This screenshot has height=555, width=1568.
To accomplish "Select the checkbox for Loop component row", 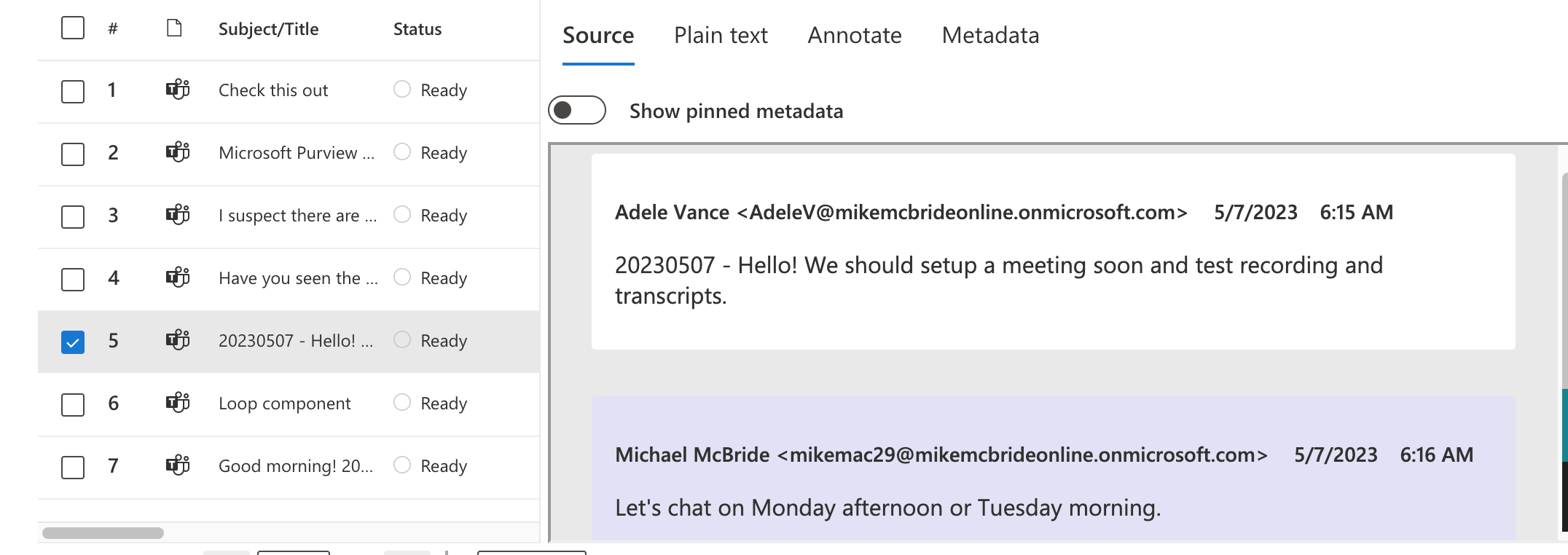I will tap(73, 404).
